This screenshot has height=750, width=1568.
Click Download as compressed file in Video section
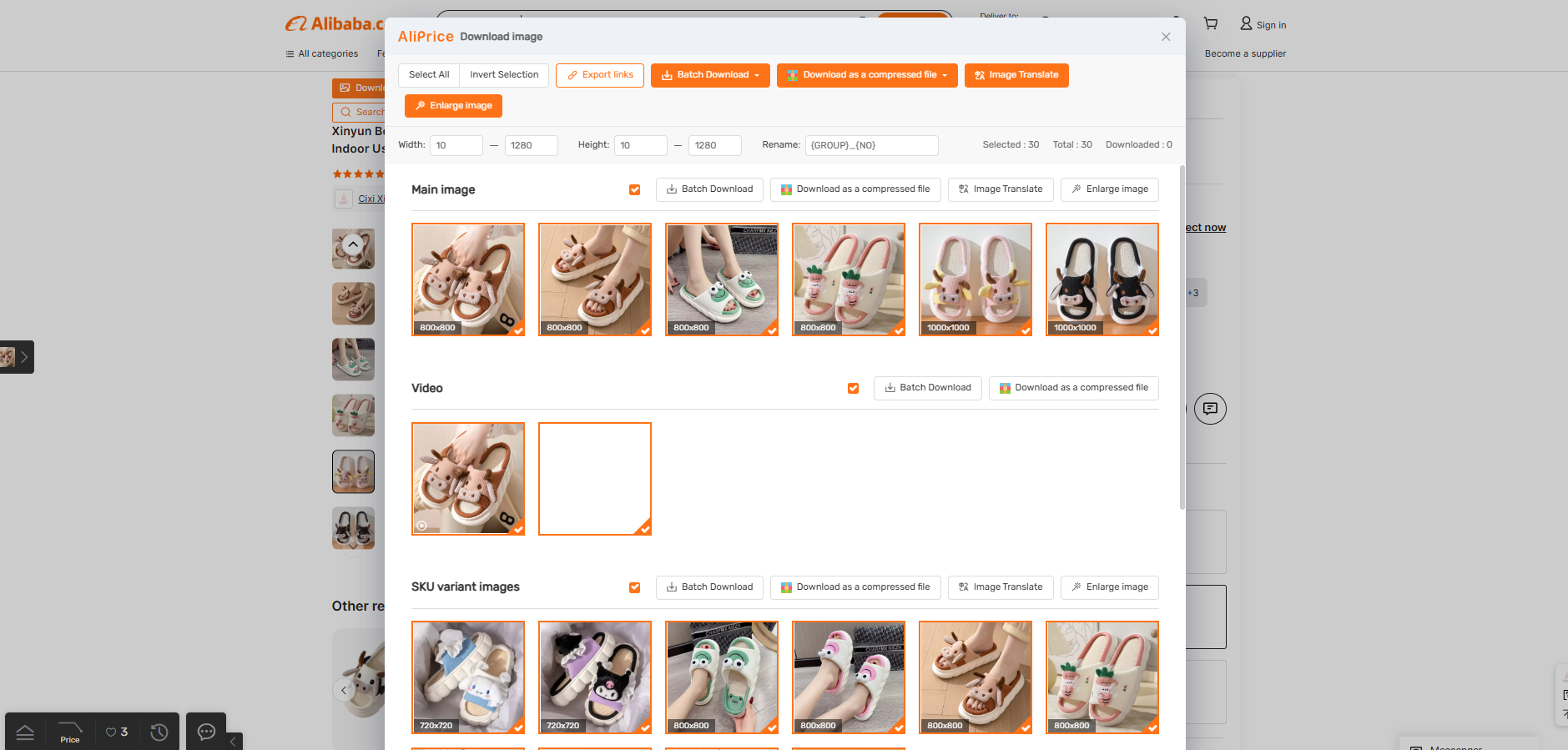[1074, 388]
